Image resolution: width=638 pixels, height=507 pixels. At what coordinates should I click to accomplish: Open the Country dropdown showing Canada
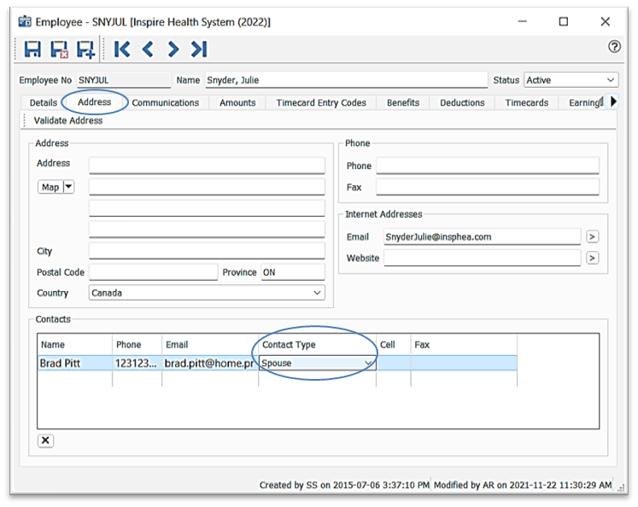[x=207, y=293]
